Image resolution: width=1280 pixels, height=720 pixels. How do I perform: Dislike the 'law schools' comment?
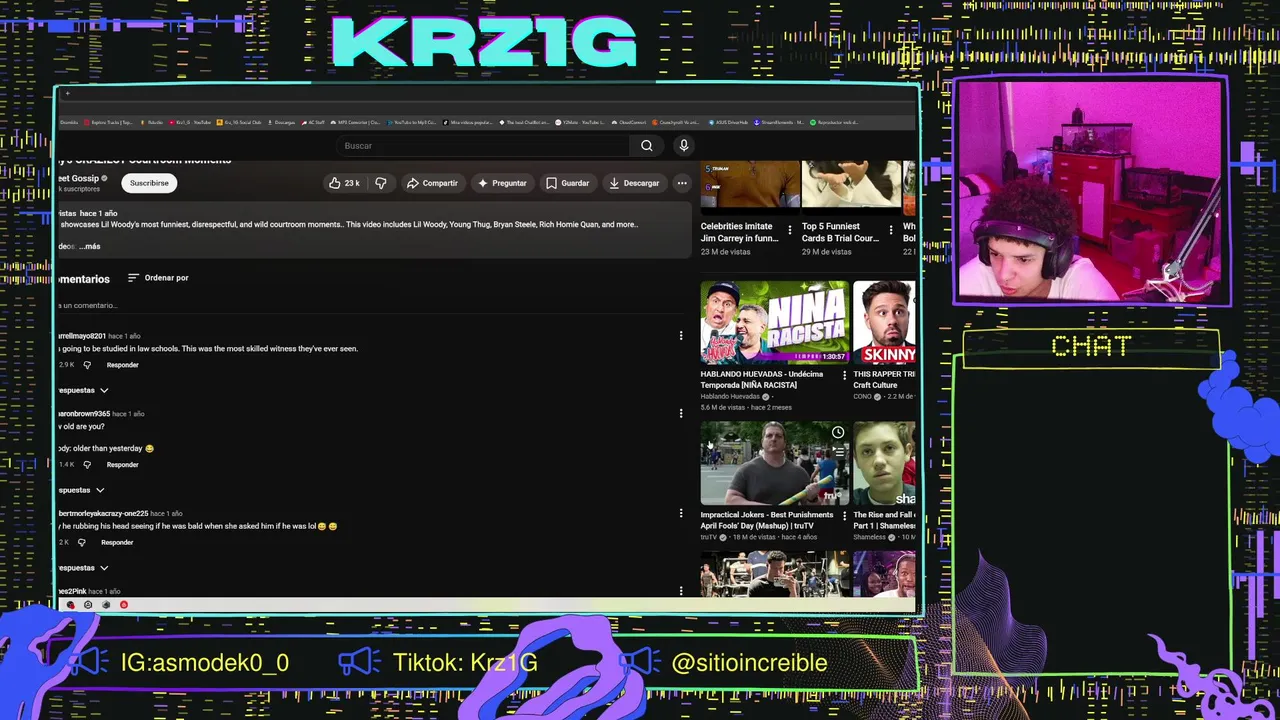point(87,365)
